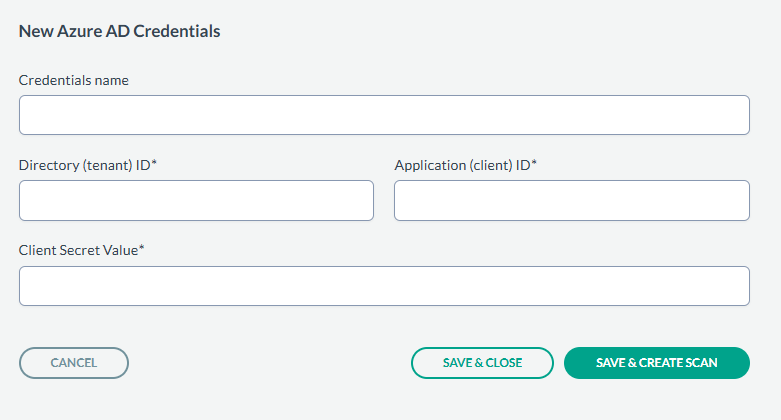This screenshot has width=781, height=420.
Task: Click the 'Credentials name' label
Action: 73,80
